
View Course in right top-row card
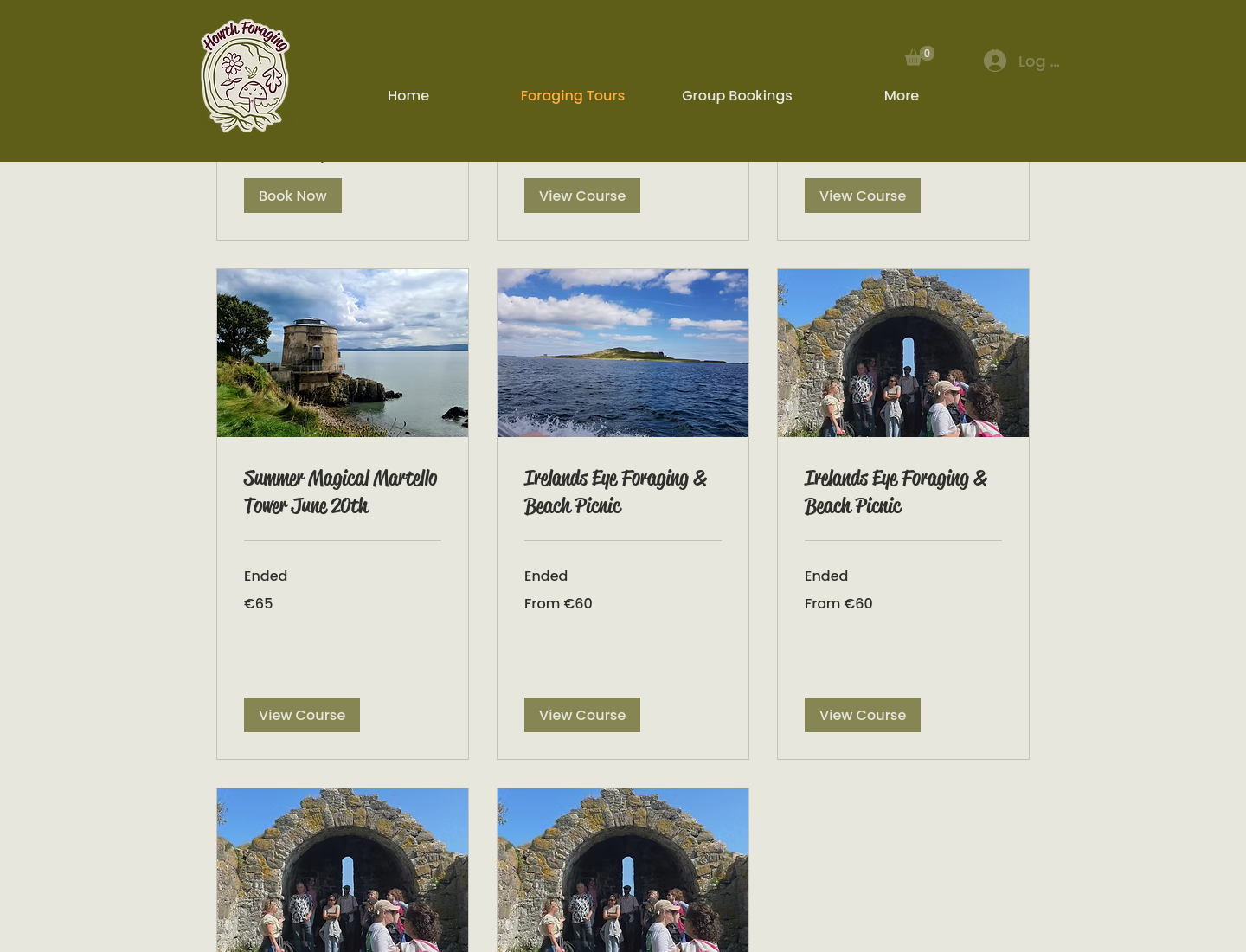coord(863,196)
